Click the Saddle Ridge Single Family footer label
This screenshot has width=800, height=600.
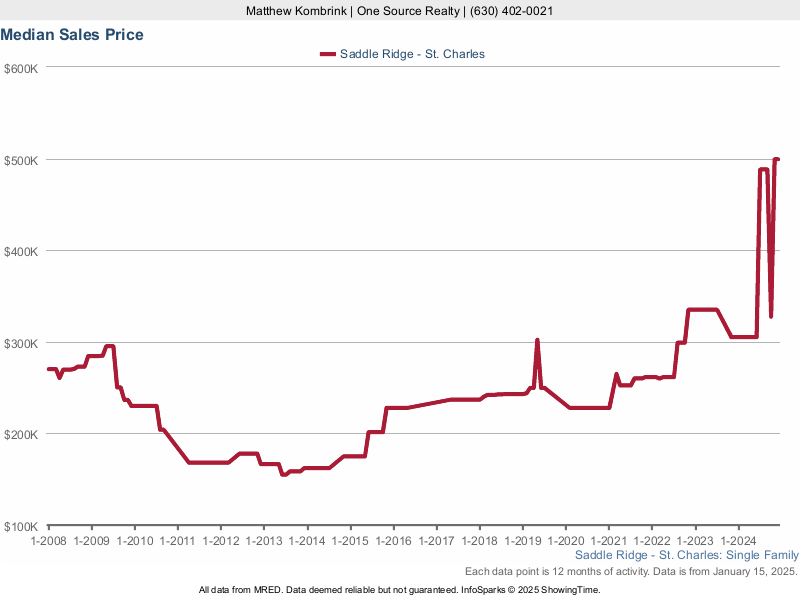pos(687,555)
